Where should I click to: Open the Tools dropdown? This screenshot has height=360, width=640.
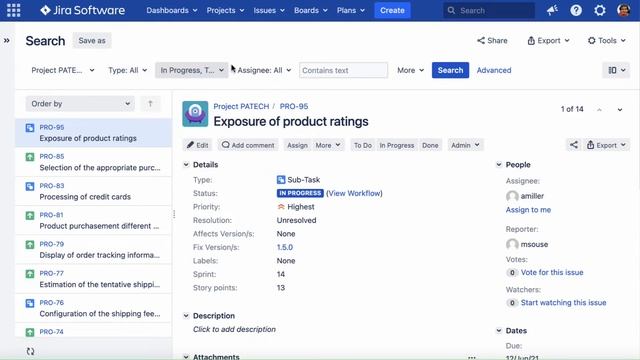(x=607, y=40)
